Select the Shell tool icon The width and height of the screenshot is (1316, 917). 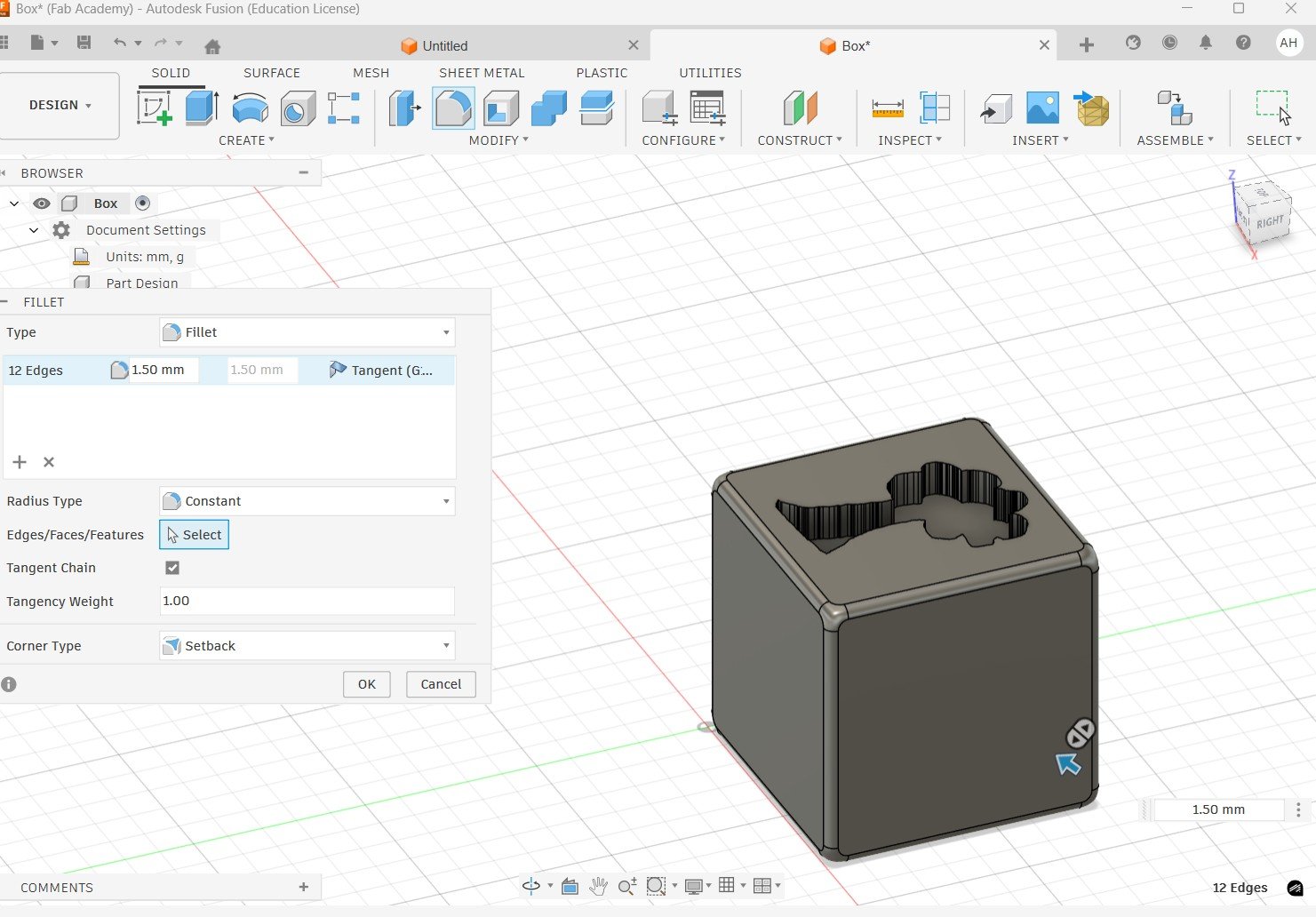(501, 108)
